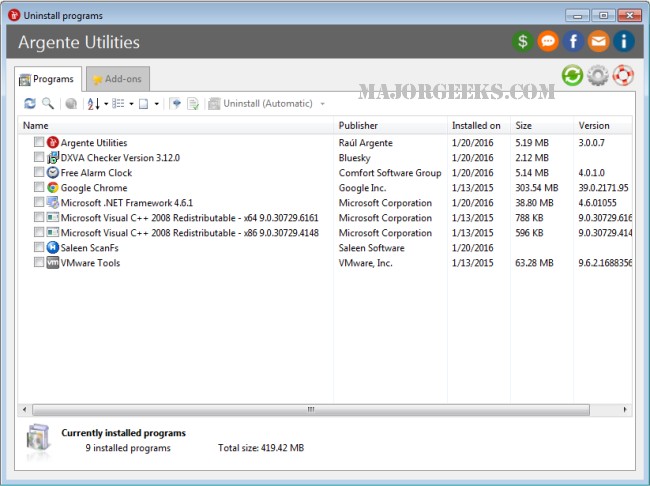Screen dimensions: 650x486
Task: Tick the checkbox next to VMware Tools
Action: [38, 263]
